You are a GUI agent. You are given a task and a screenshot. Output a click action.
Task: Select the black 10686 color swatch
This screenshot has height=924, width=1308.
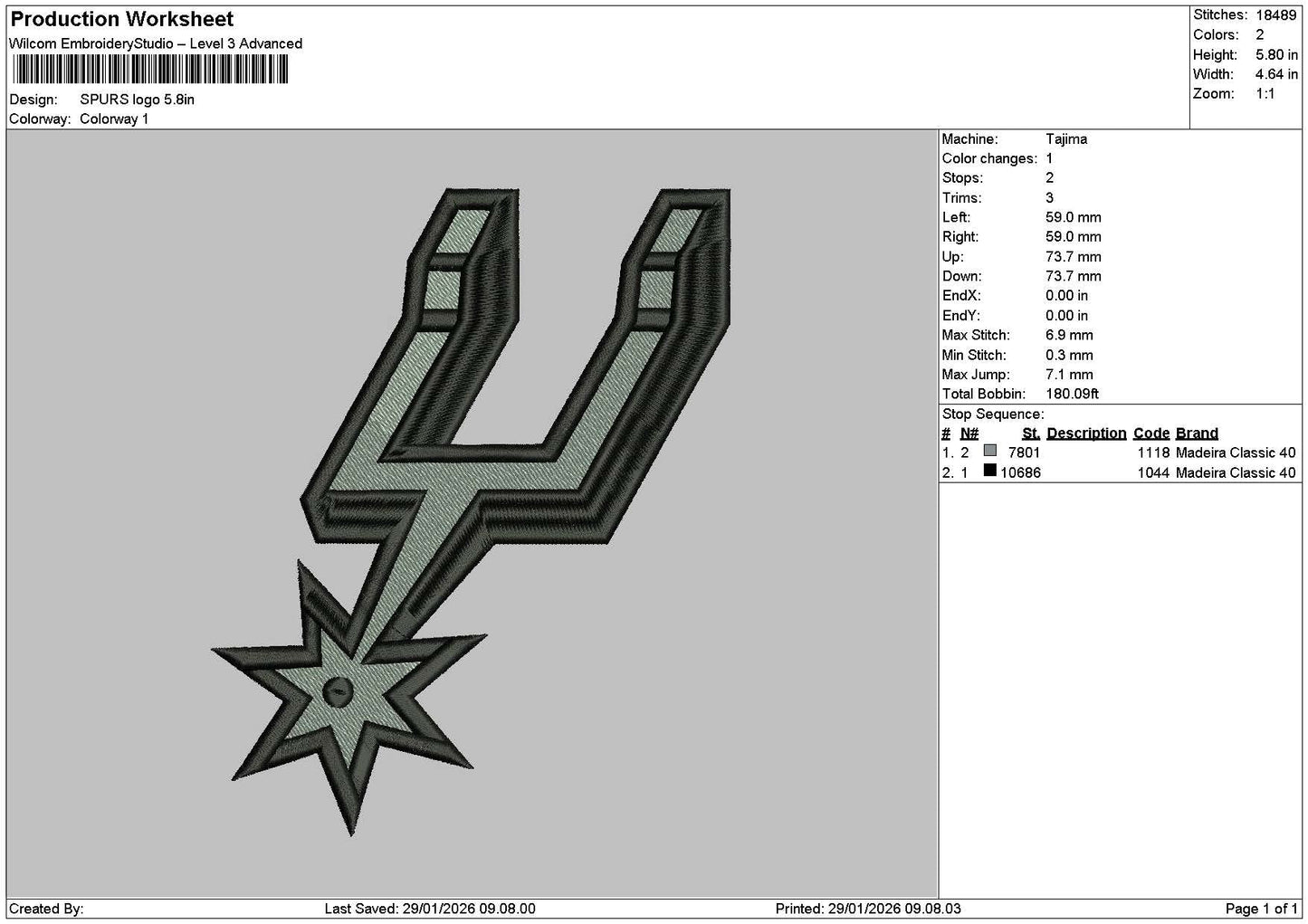pos(990,471)
